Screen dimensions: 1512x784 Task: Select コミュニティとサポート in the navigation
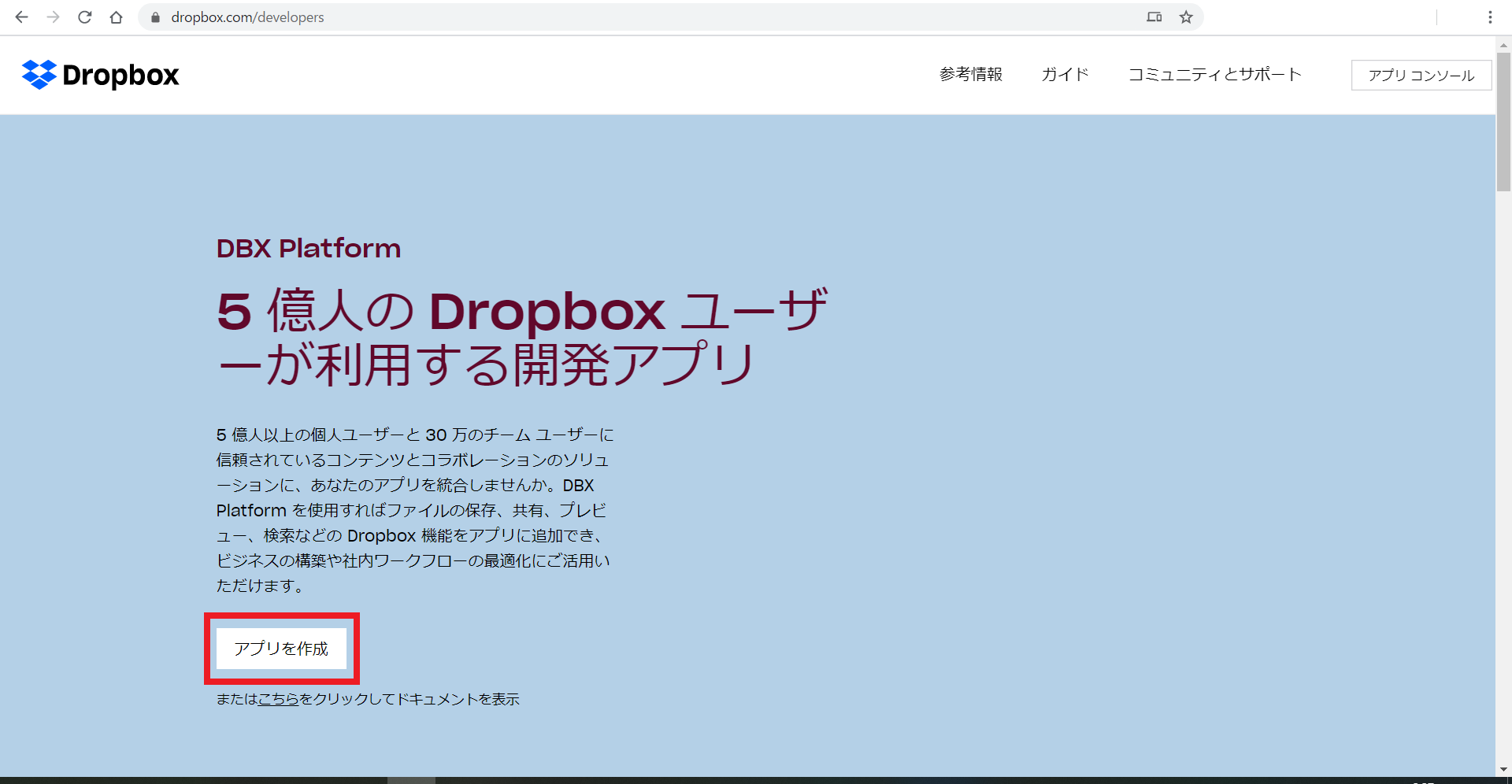(x=1214, y=75)
